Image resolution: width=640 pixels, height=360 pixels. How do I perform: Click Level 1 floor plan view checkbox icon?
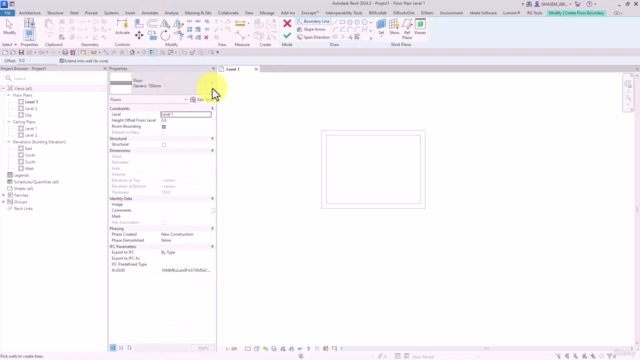(21, 102)
